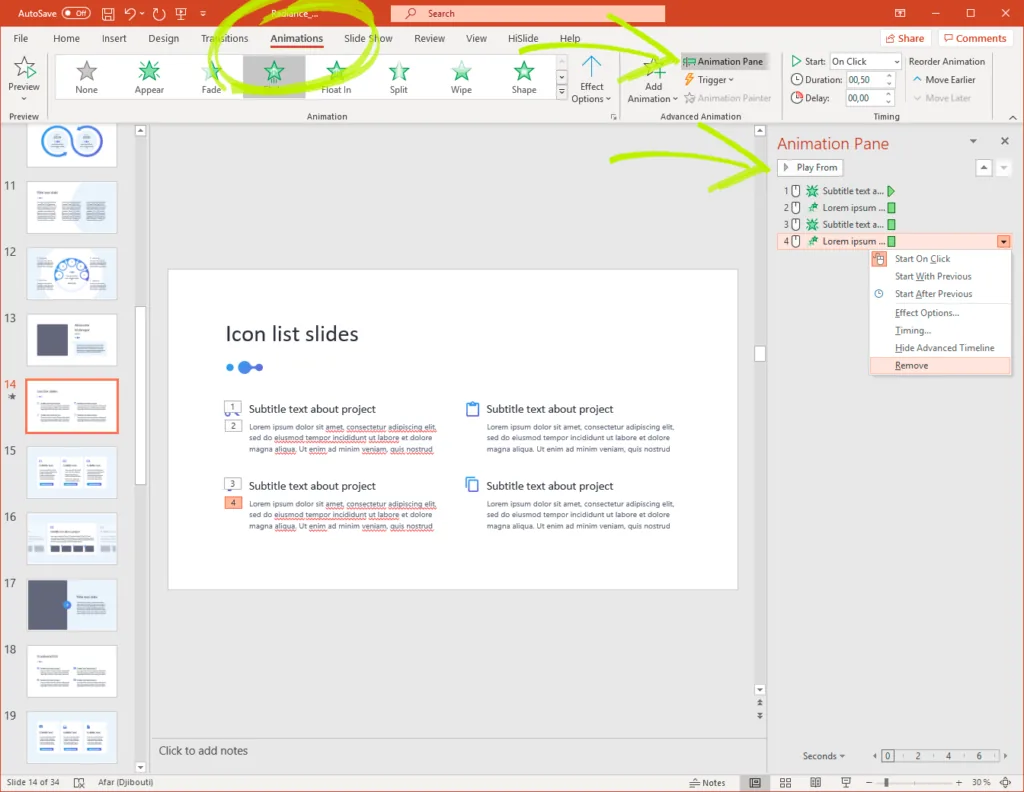This screenshot has width=1024, height=792.
Task: Open the File menu
Action: click(21, 39)
